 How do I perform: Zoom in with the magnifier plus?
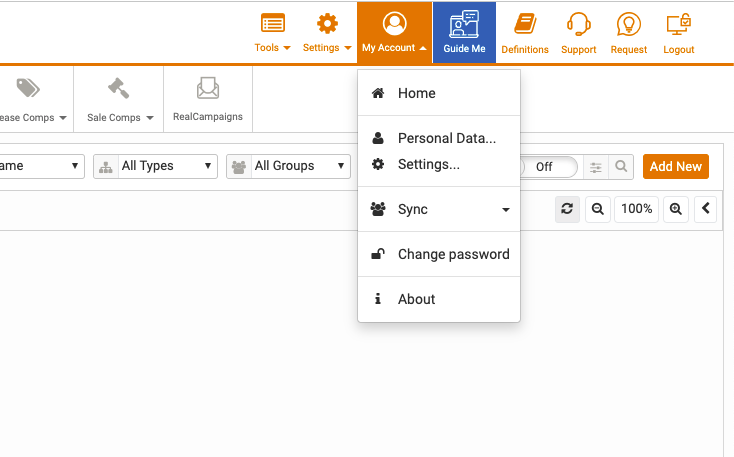click(x=675, y=209)
